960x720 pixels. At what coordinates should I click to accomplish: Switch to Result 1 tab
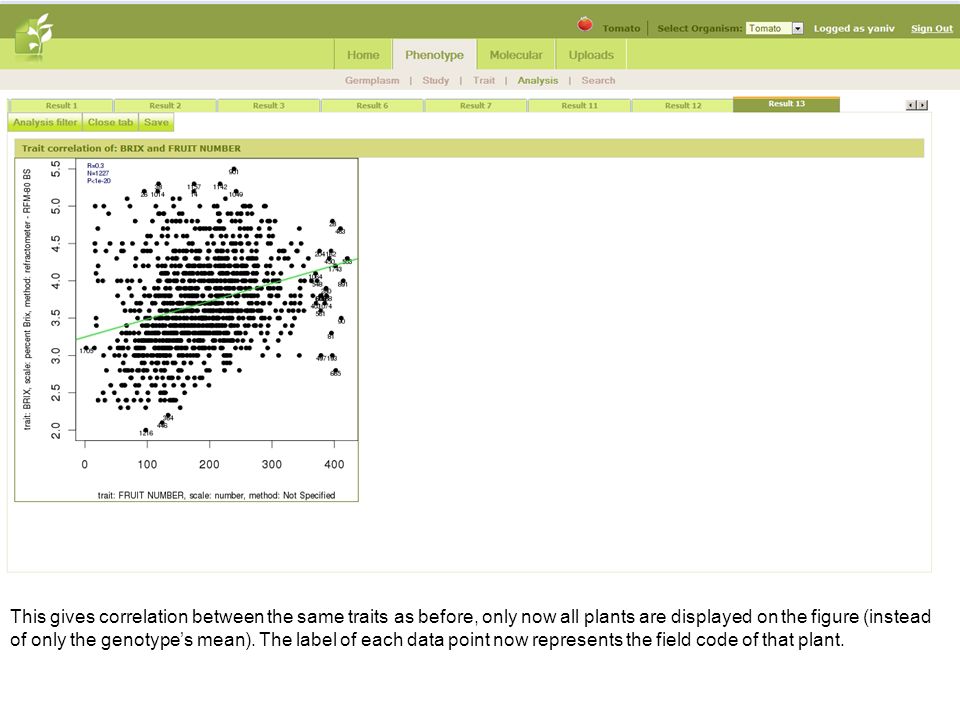coord(61,105)
